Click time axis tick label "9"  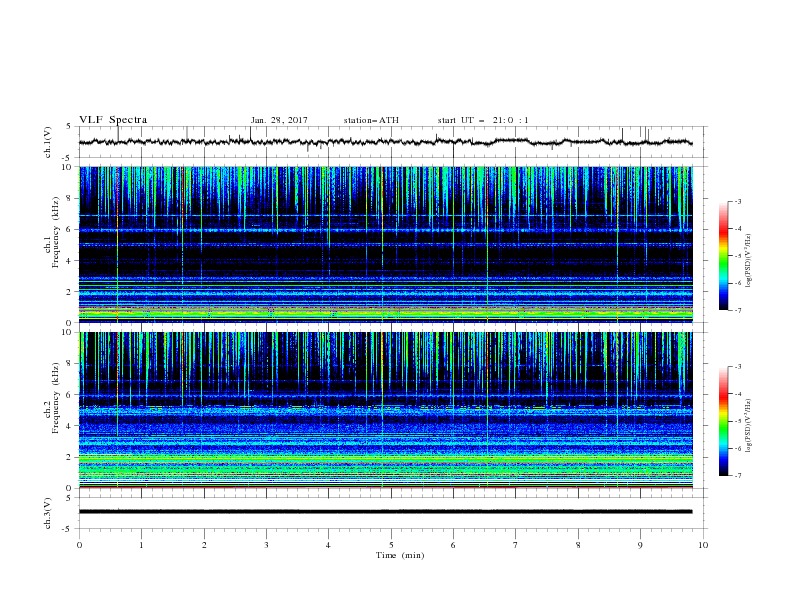click(x=640, y=545)
